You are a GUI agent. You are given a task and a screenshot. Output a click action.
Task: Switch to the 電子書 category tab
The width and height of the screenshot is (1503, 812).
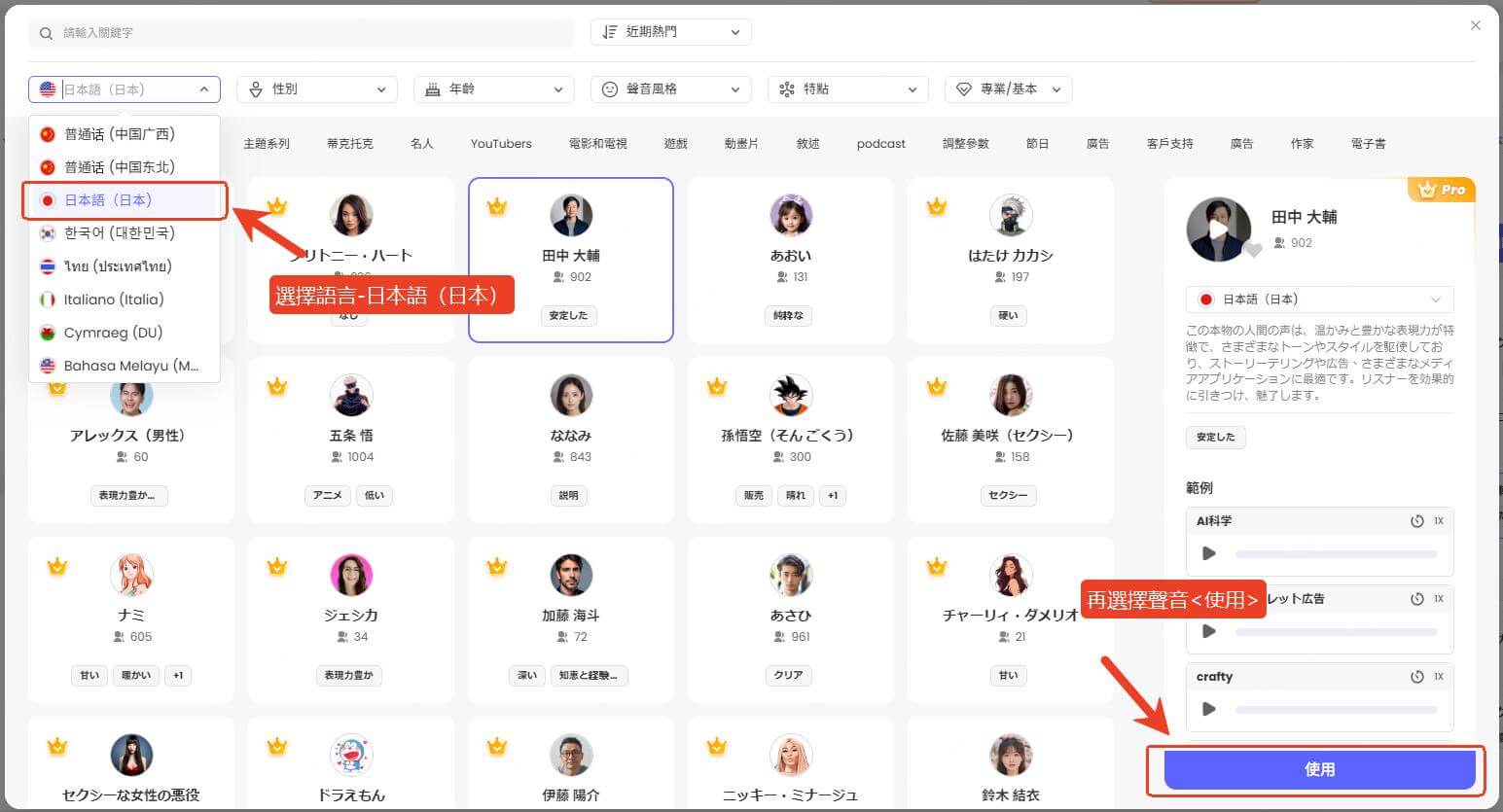coord(1369,144)
